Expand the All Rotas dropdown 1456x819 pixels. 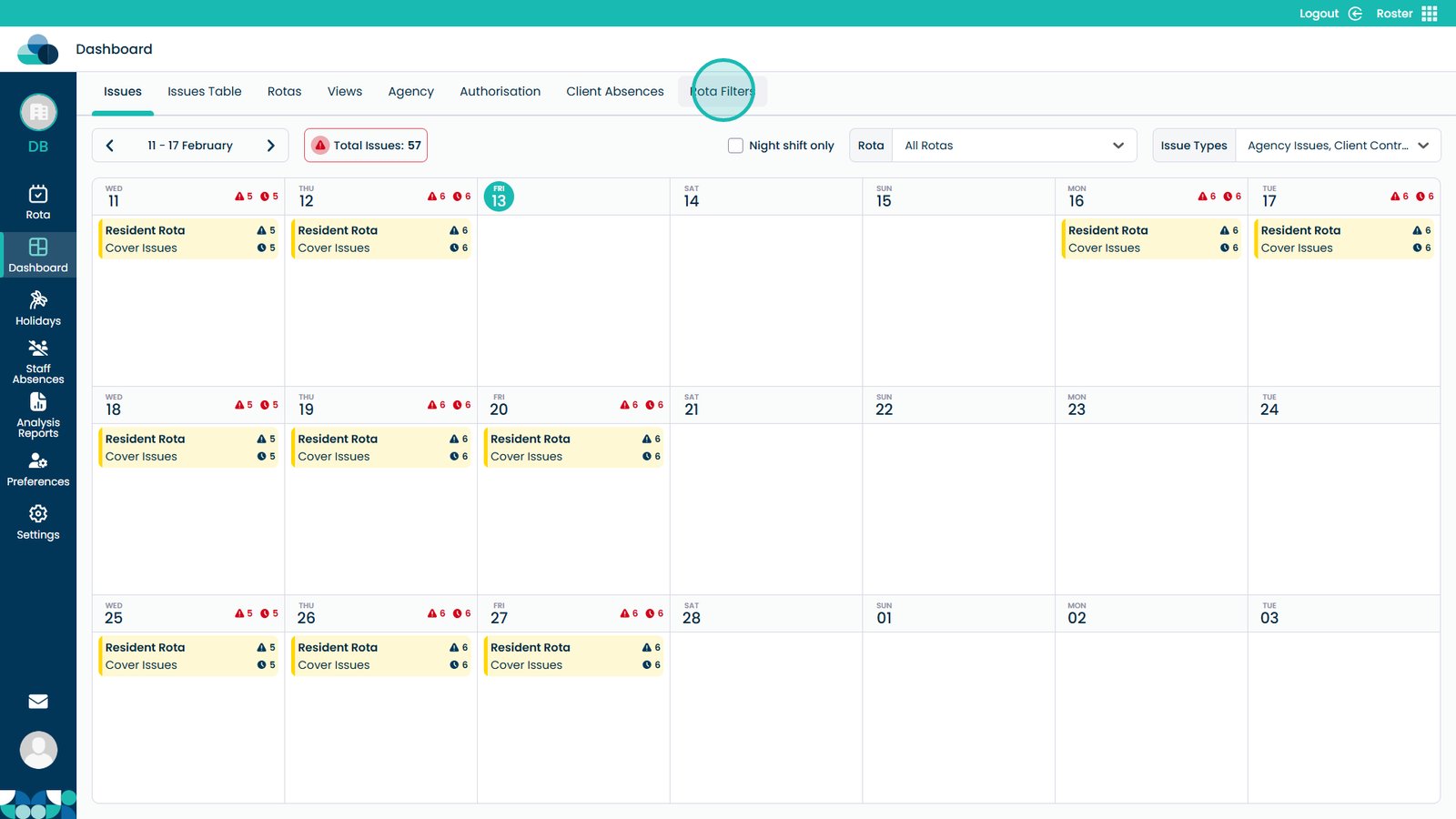pyautogui.click(x=1015, y=146)
